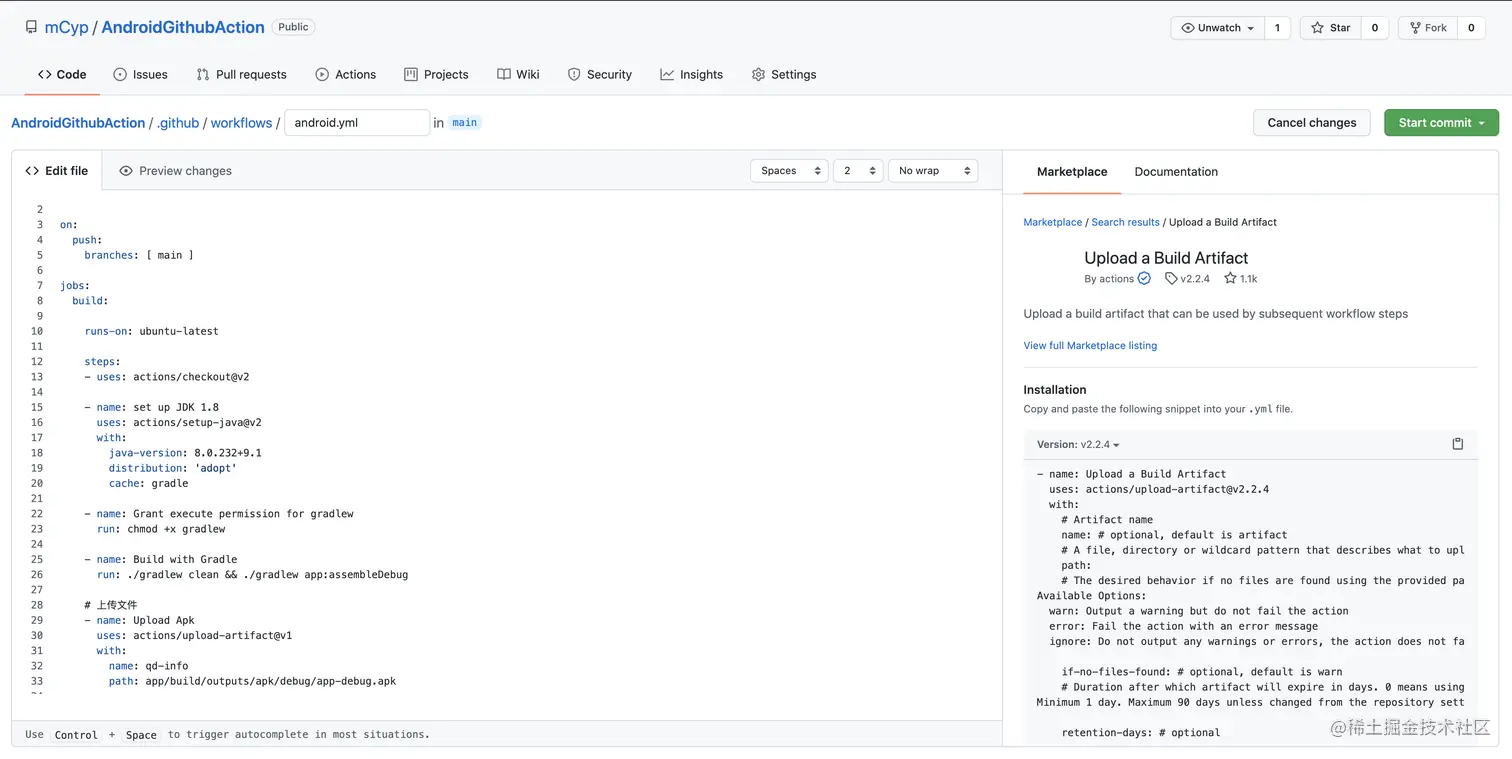
Task: Click the verified badge next to actions
Action: coord(1144,279)
